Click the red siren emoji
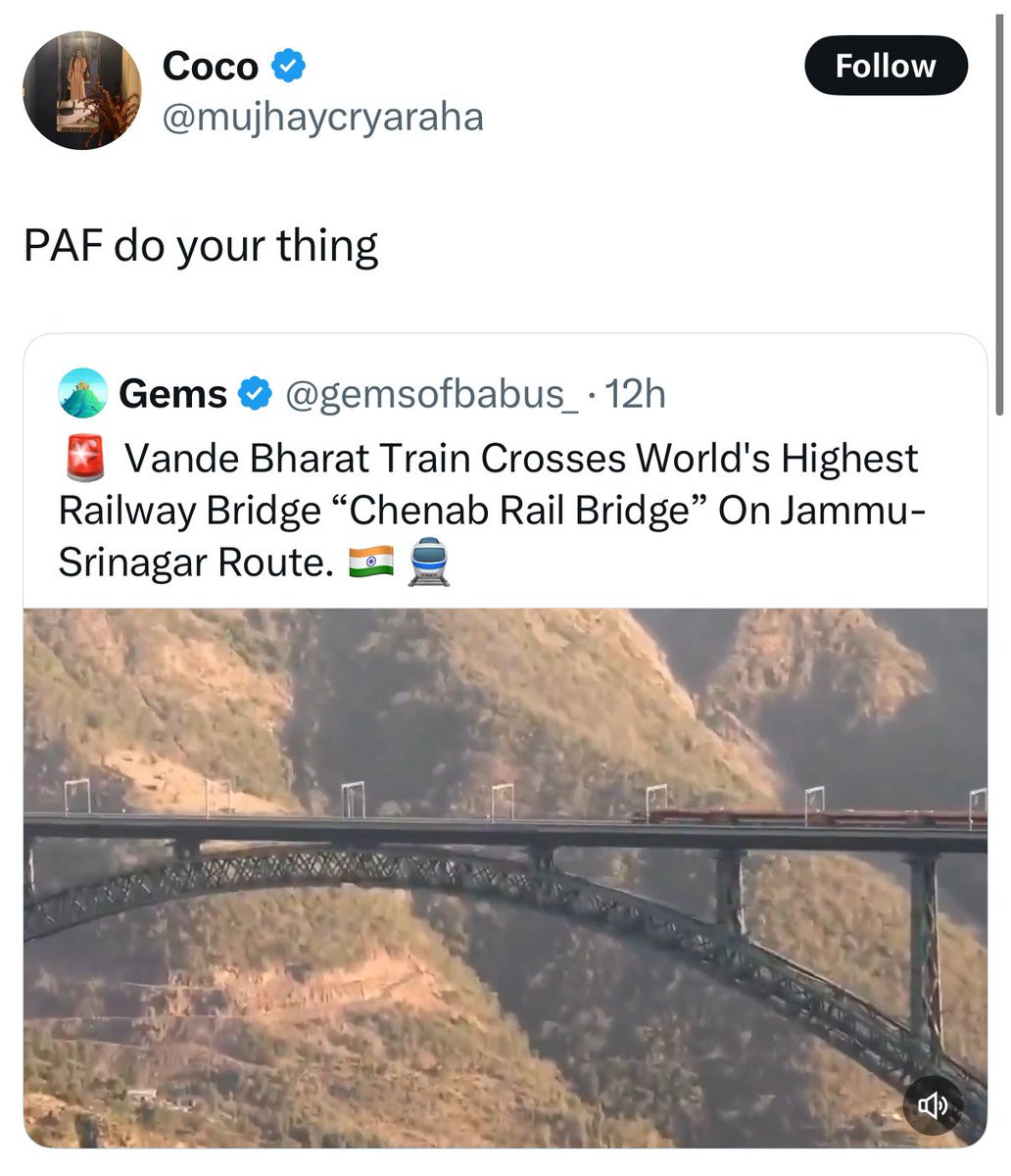Viewport: 1011px width, 1176px height. coord(84,459)
